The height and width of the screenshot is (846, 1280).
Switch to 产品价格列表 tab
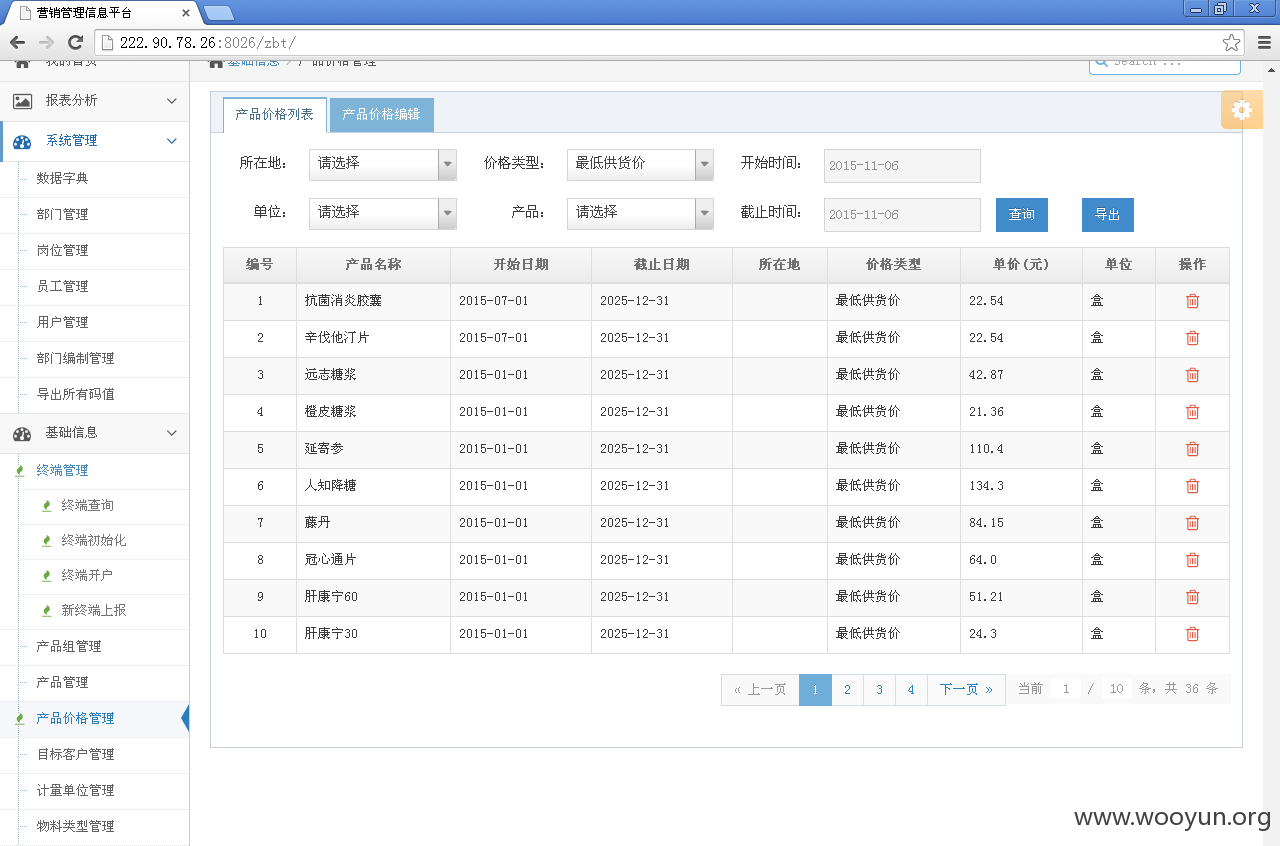coord(275,114)
